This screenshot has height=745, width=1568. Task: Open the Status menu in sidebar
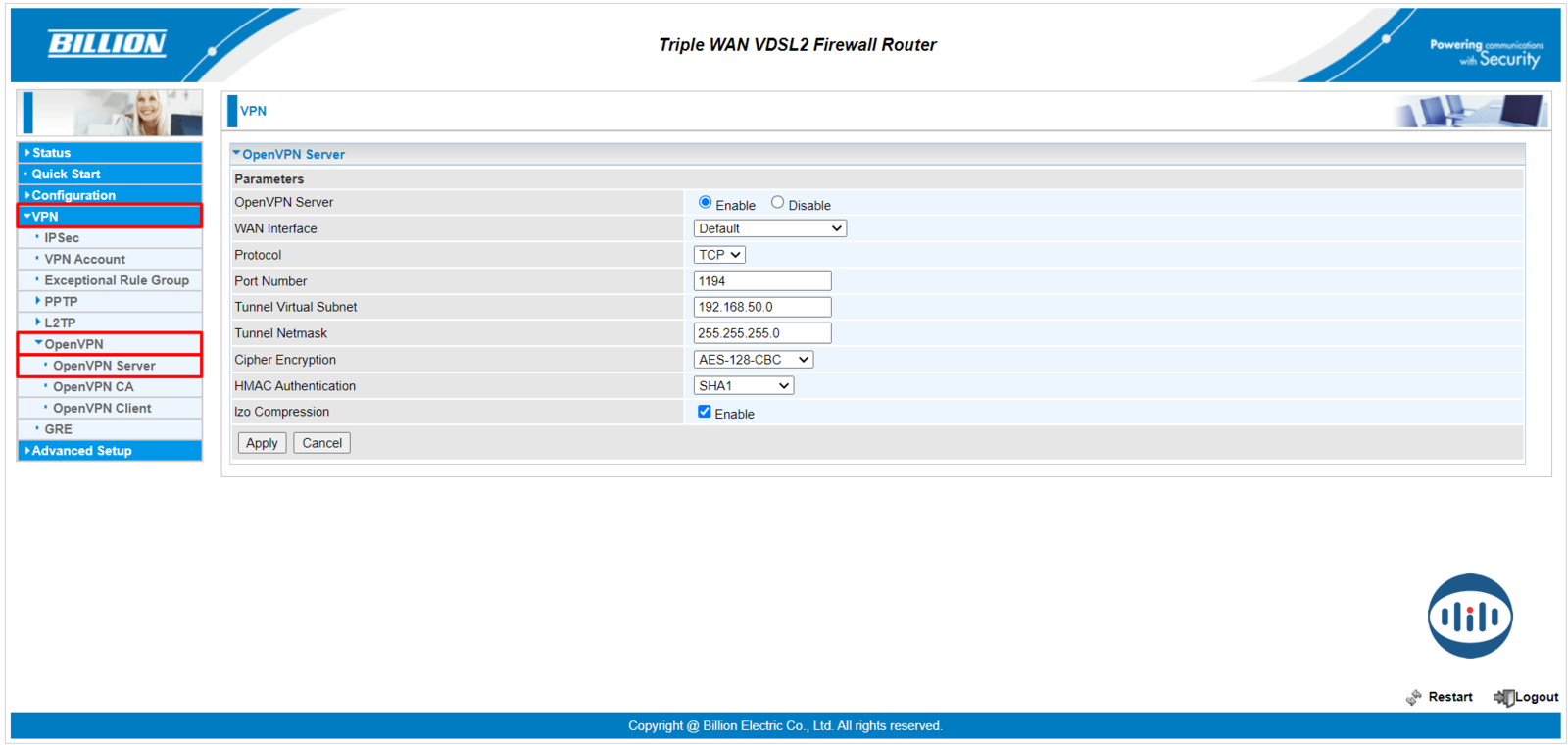(52, 153)
